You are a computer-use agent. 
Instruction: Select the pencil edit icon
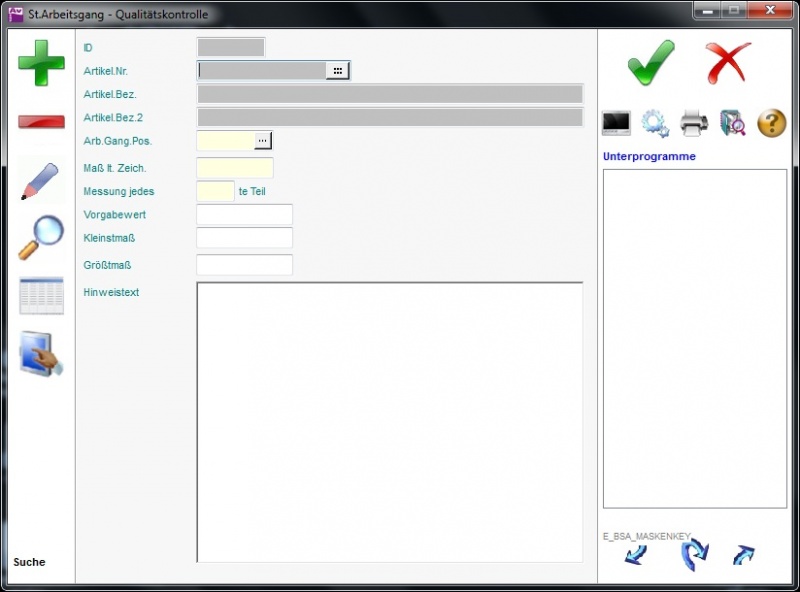tap(40, 181)
